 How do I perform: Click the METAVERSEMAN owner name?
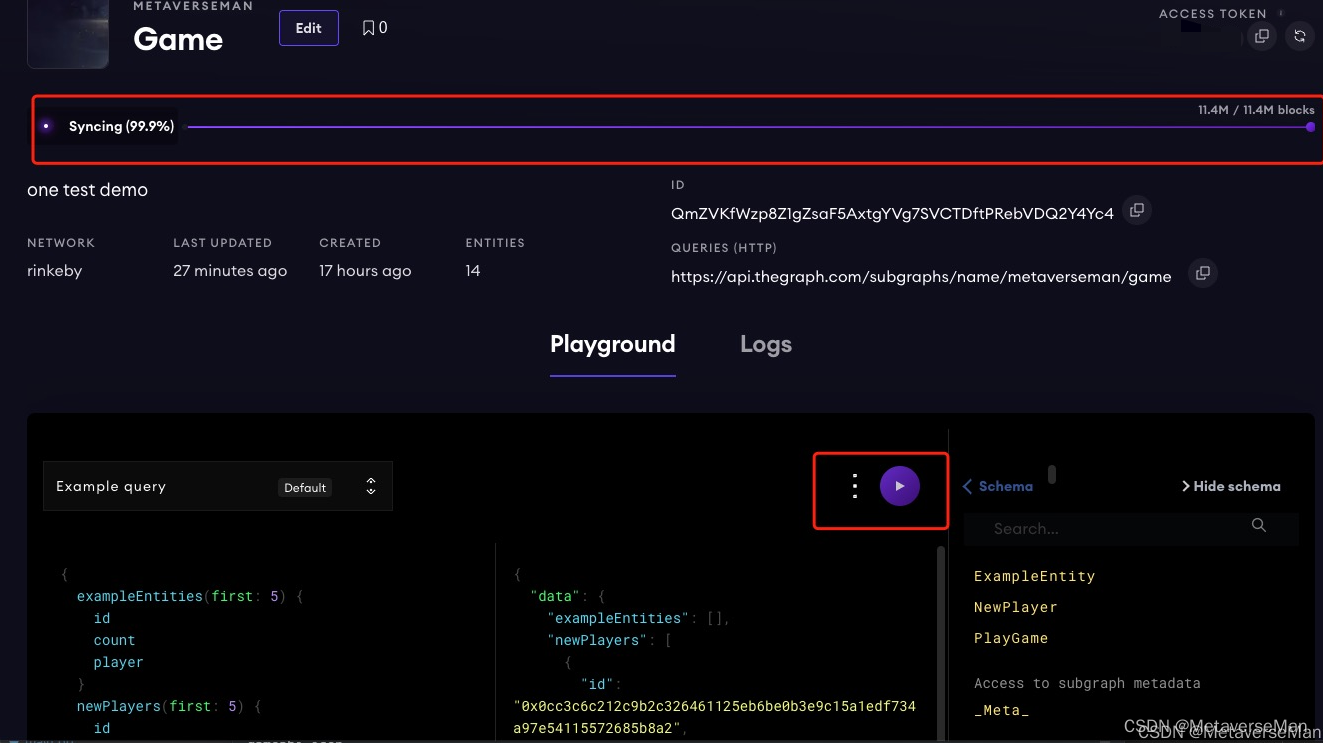pos(193,6)
